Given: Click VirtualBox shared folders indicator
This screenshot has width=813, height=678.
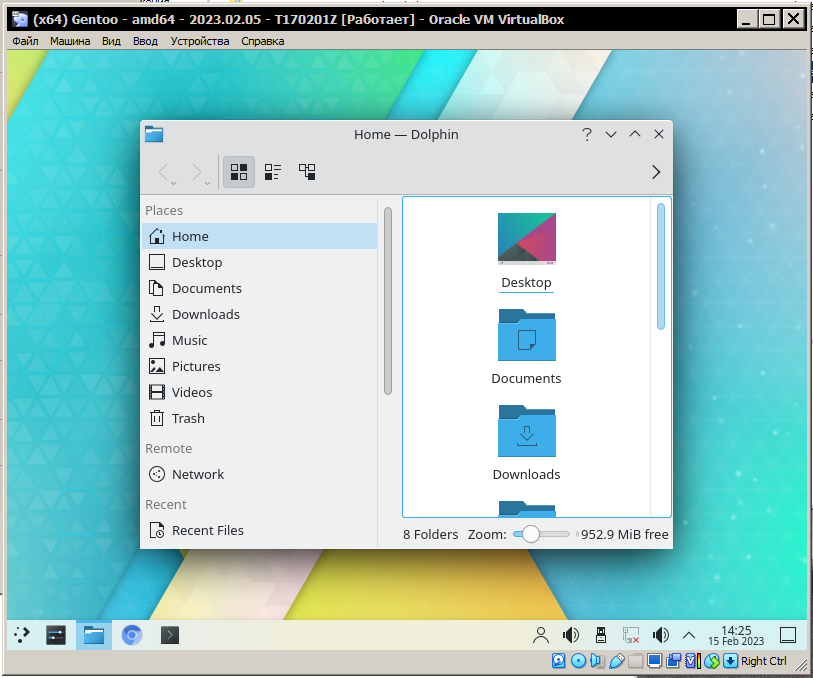Looking at the screenshot, I should tap(635, 661).
